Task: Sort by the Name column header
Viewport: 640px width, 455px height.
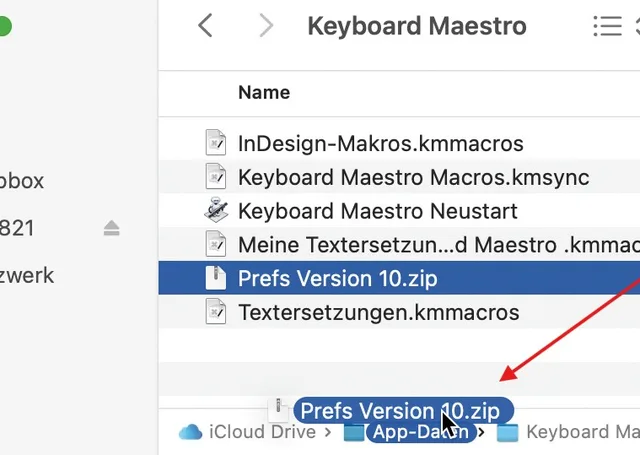Action: [x=264, y=92]
